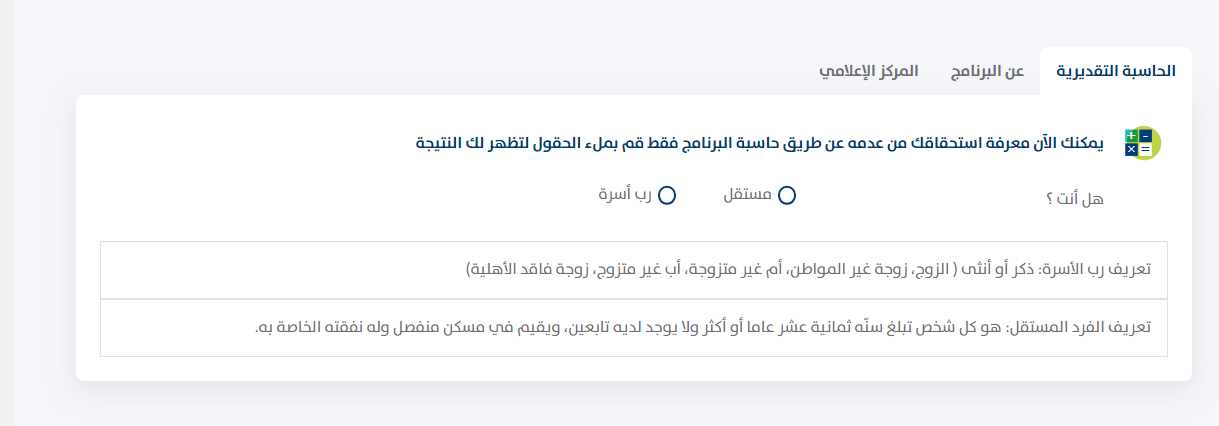Click the phrase مسكن منفصل in second definition
Image resolution: width=1219 pixels, height=426 pixels.
click(456, 327)
